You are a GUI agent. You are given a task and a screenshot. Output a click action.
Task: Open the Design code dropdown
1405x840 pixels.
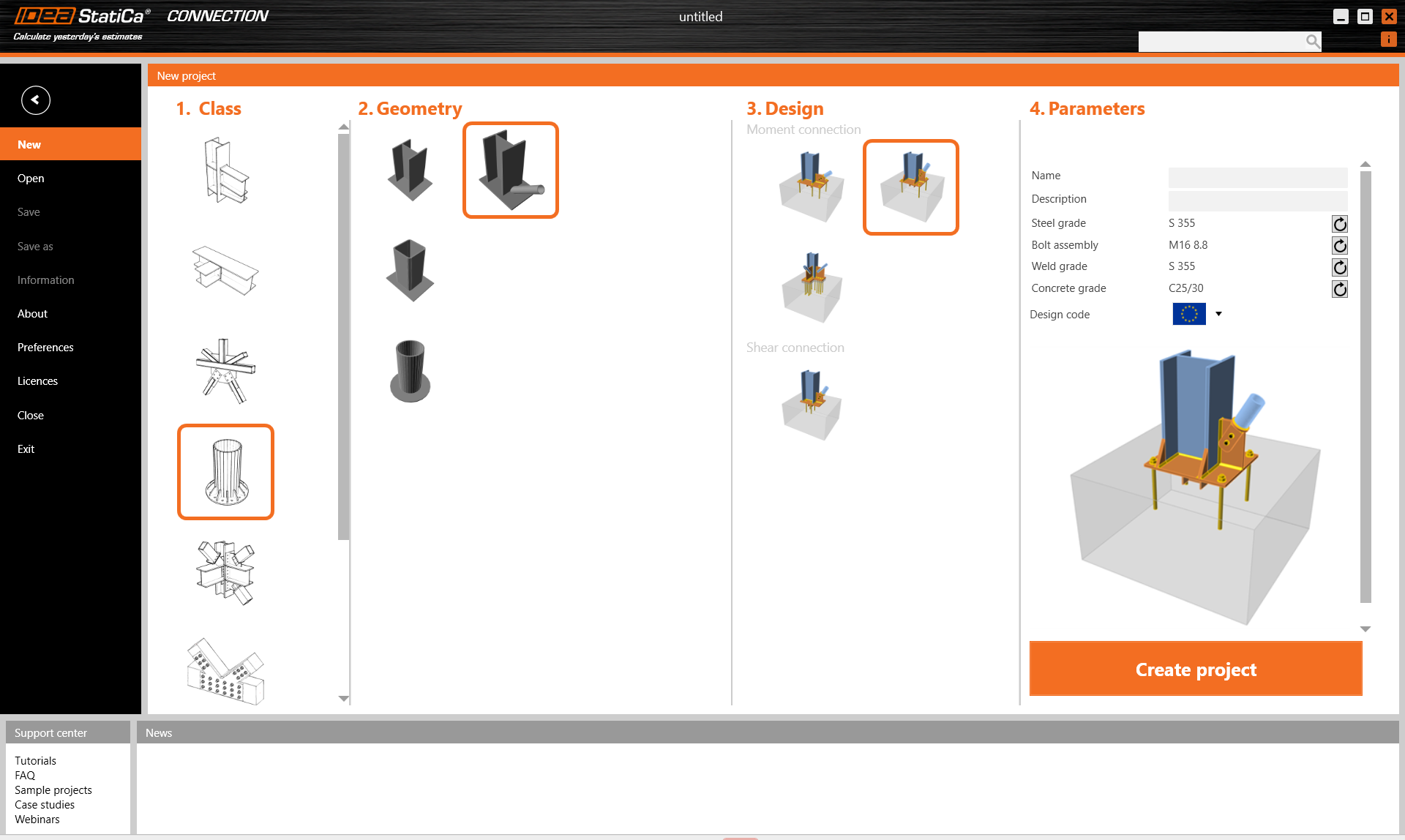[1218, 314]
